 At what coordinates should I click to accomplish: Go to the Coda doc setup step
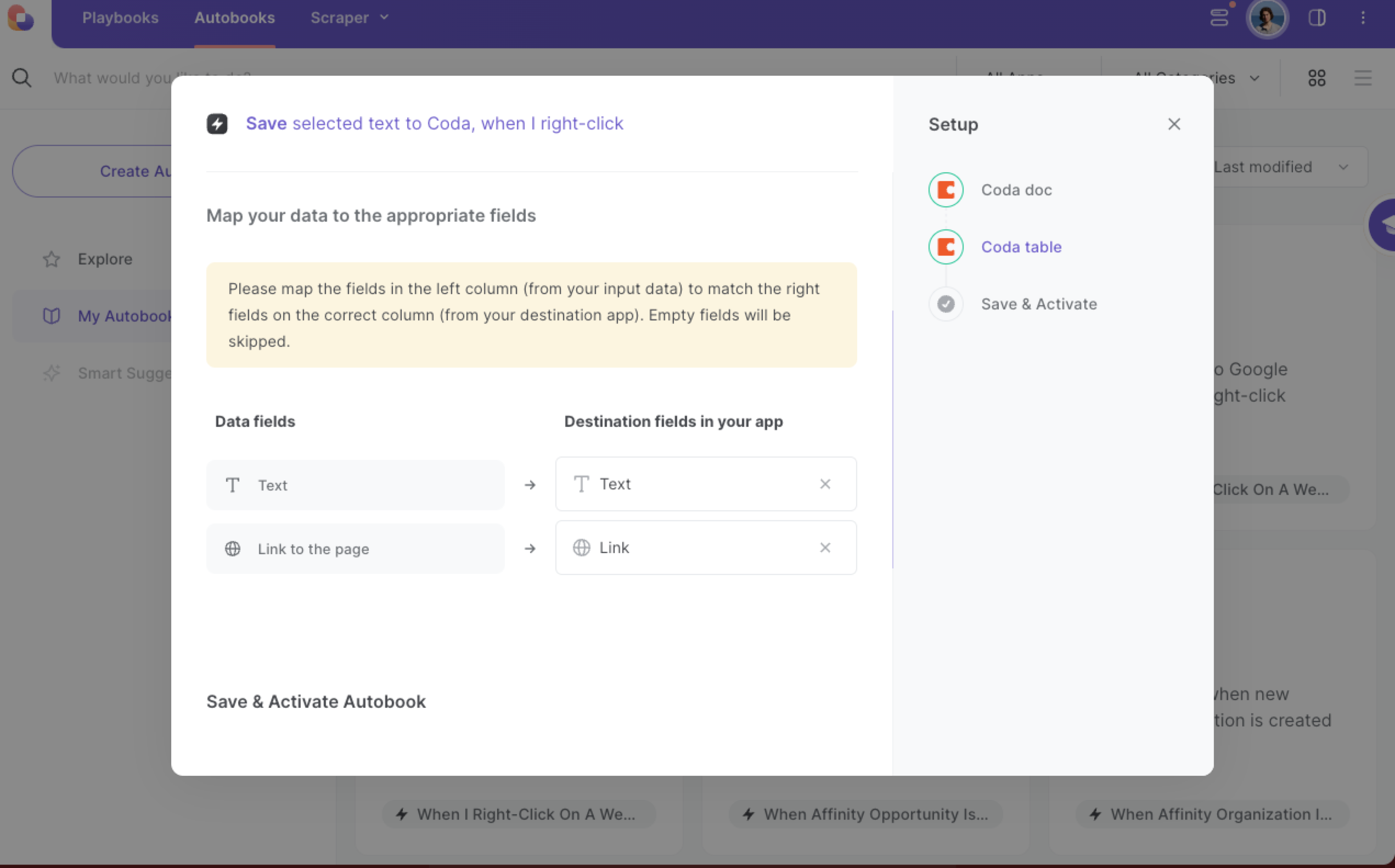click(x=1016, y=190)
